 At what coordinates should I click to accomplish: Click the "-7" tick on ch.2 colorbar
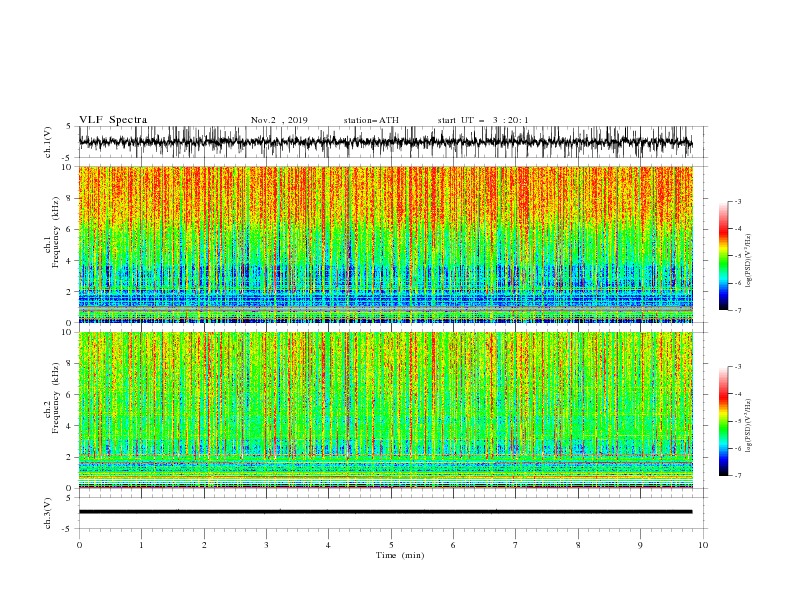coord(738,476)
